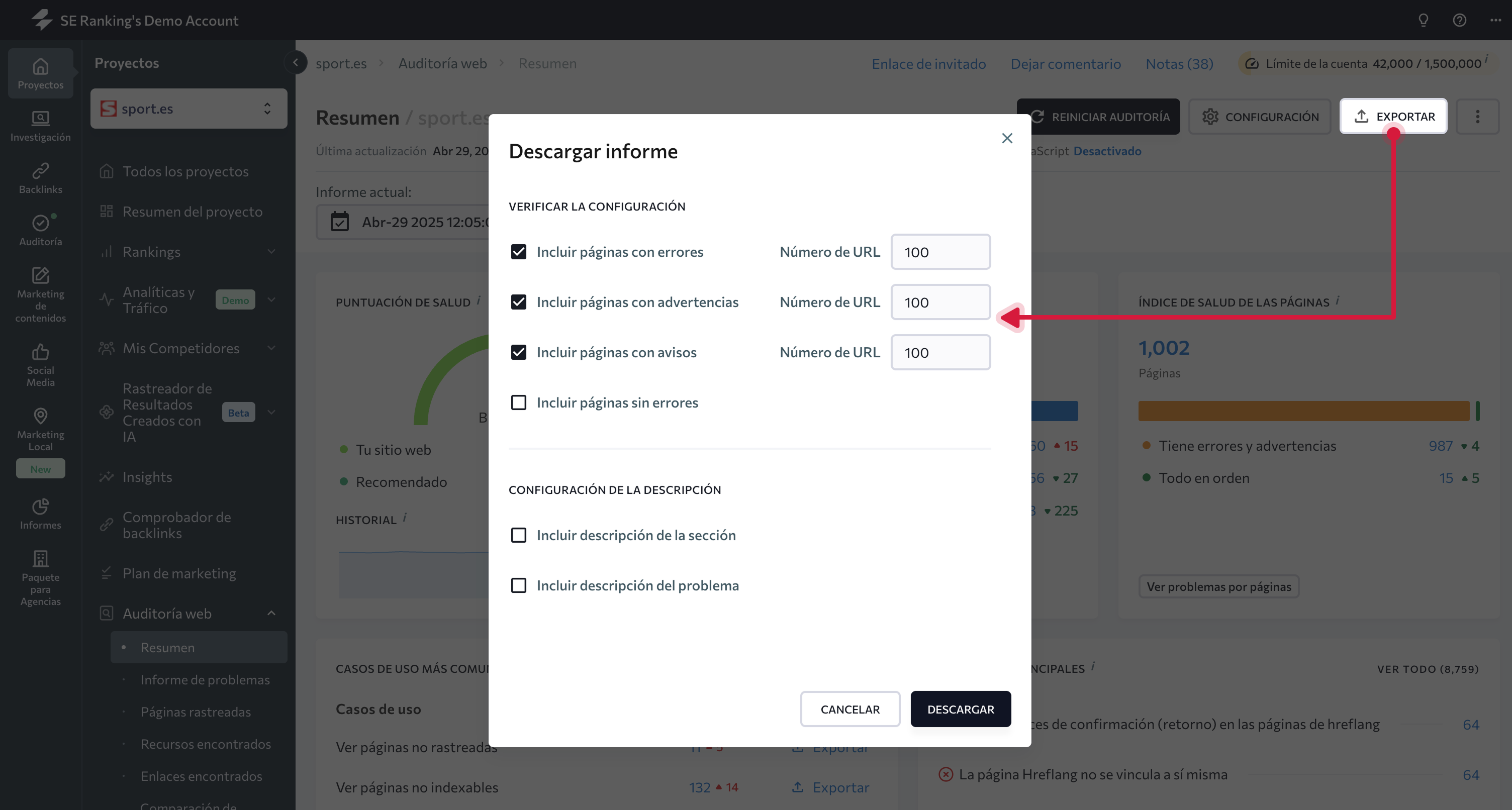Open the help question mark icon
Image resolution: width=1512 pixels, height=810 pixels.
(1460, 20)
